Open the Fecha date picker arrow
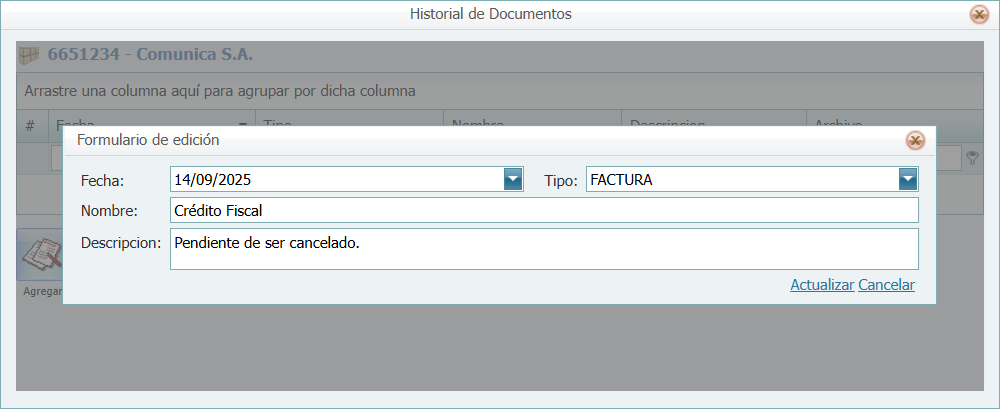Viewport: 1000px width, 409px height. pos(513,180)
